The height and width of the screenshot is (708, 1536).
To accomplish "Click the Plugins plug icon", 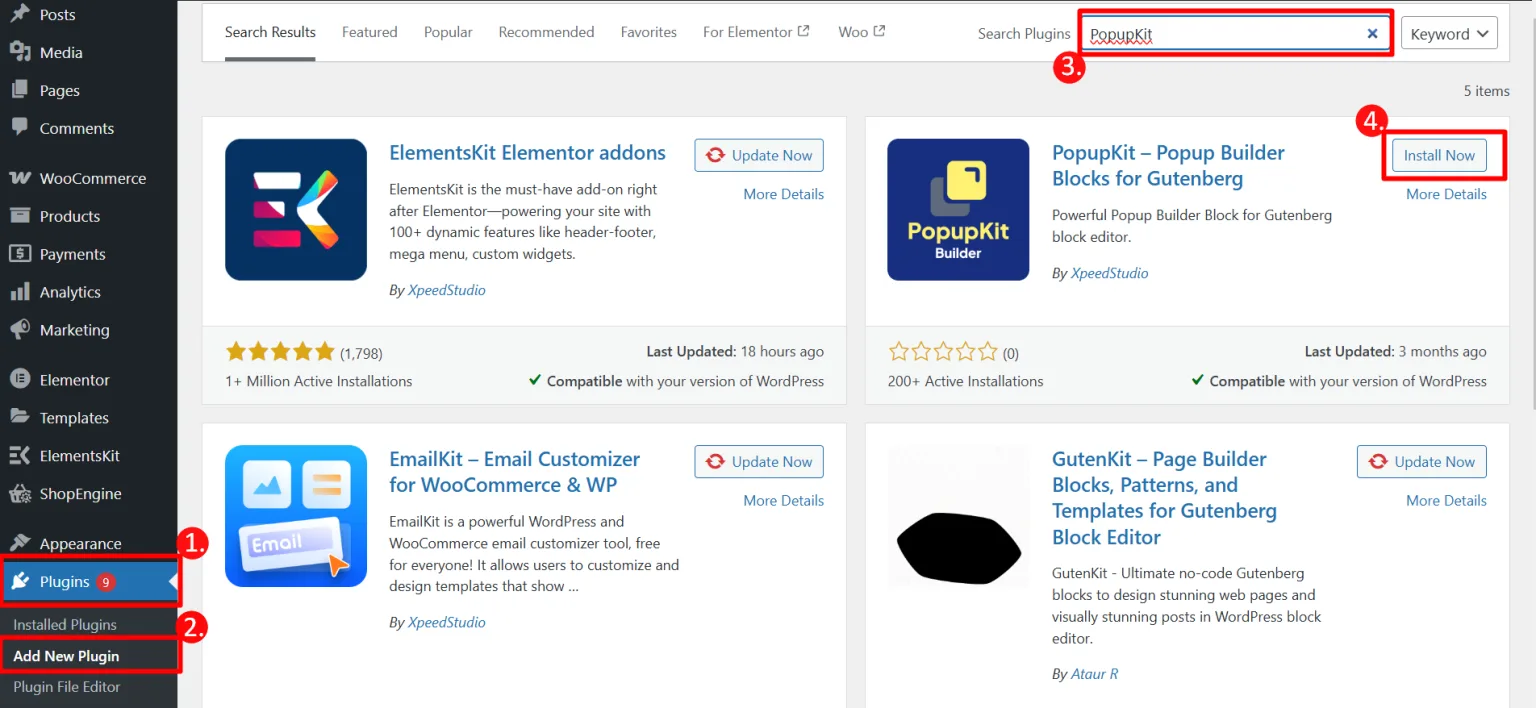I will pos(19,582).
